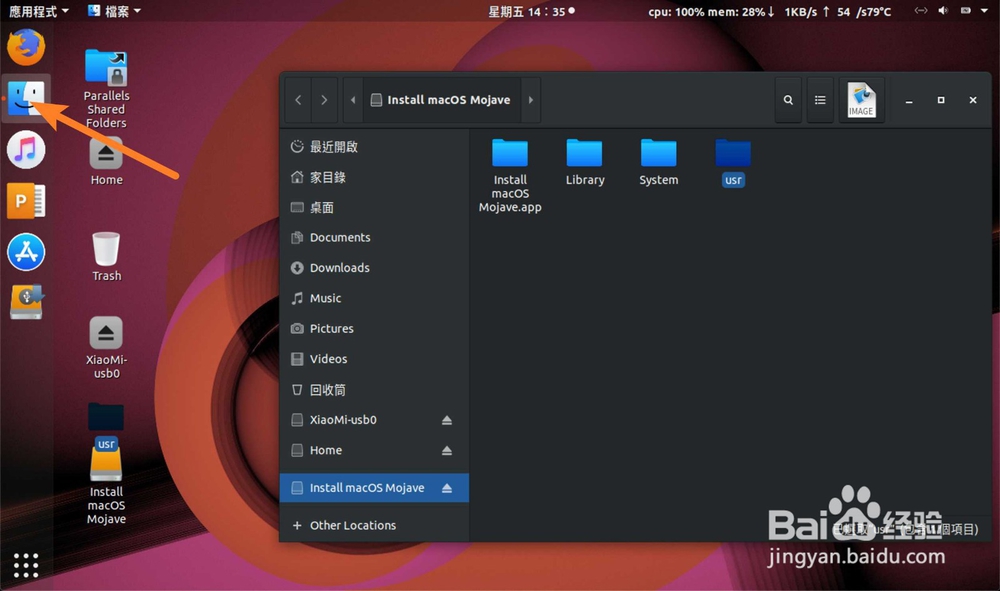Viewport: 1000px width, 591px height.
Task: Open Other Locations in sidebar
Action: 374,525
